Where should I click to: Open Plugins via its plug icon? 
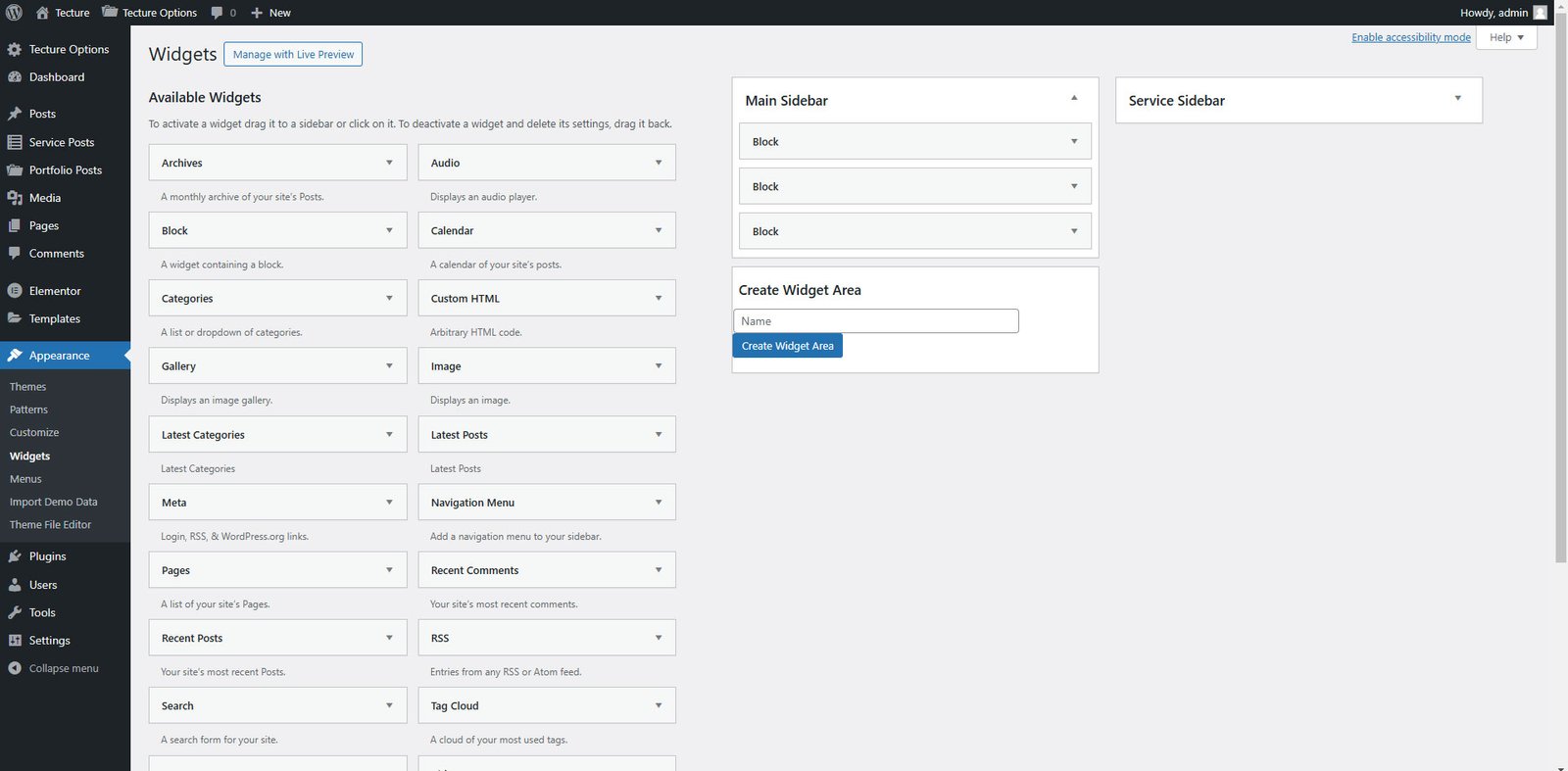(15, 556)
